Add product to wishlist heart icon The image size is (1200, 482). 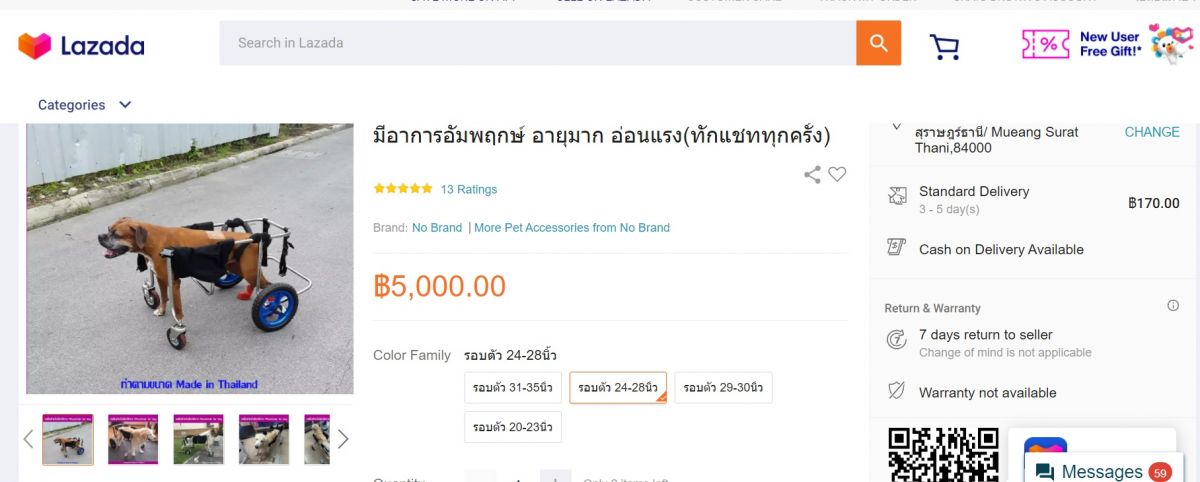point(837,174)
